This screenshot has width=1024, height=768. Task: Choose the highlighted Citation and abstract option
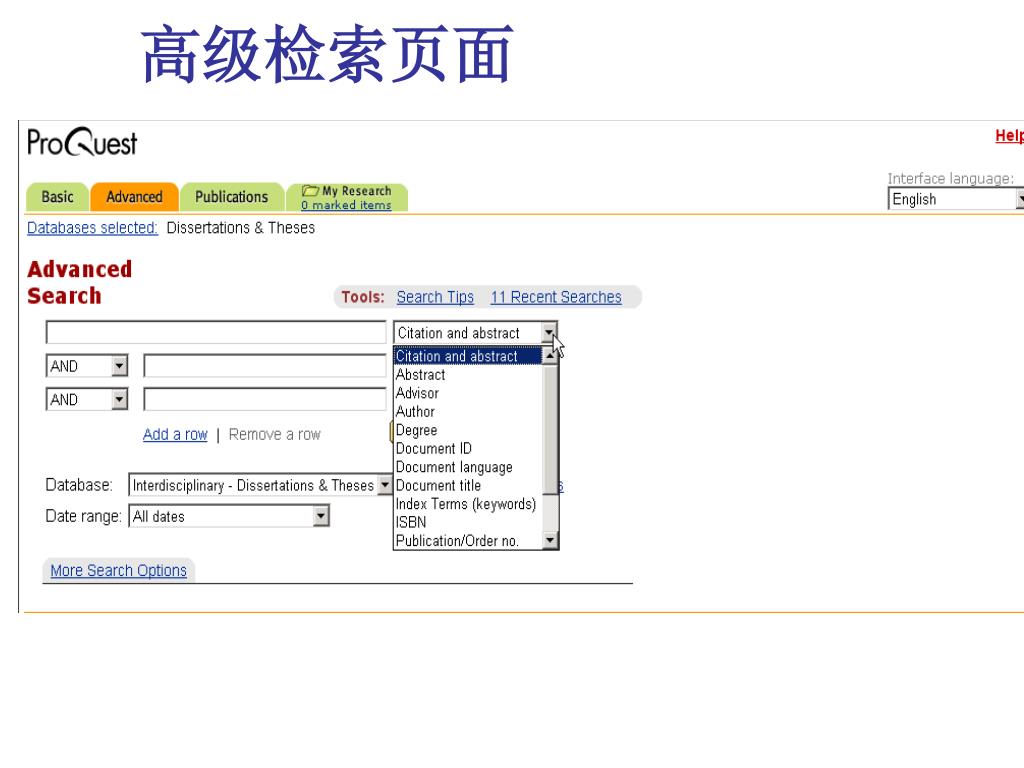pos(468,356)
